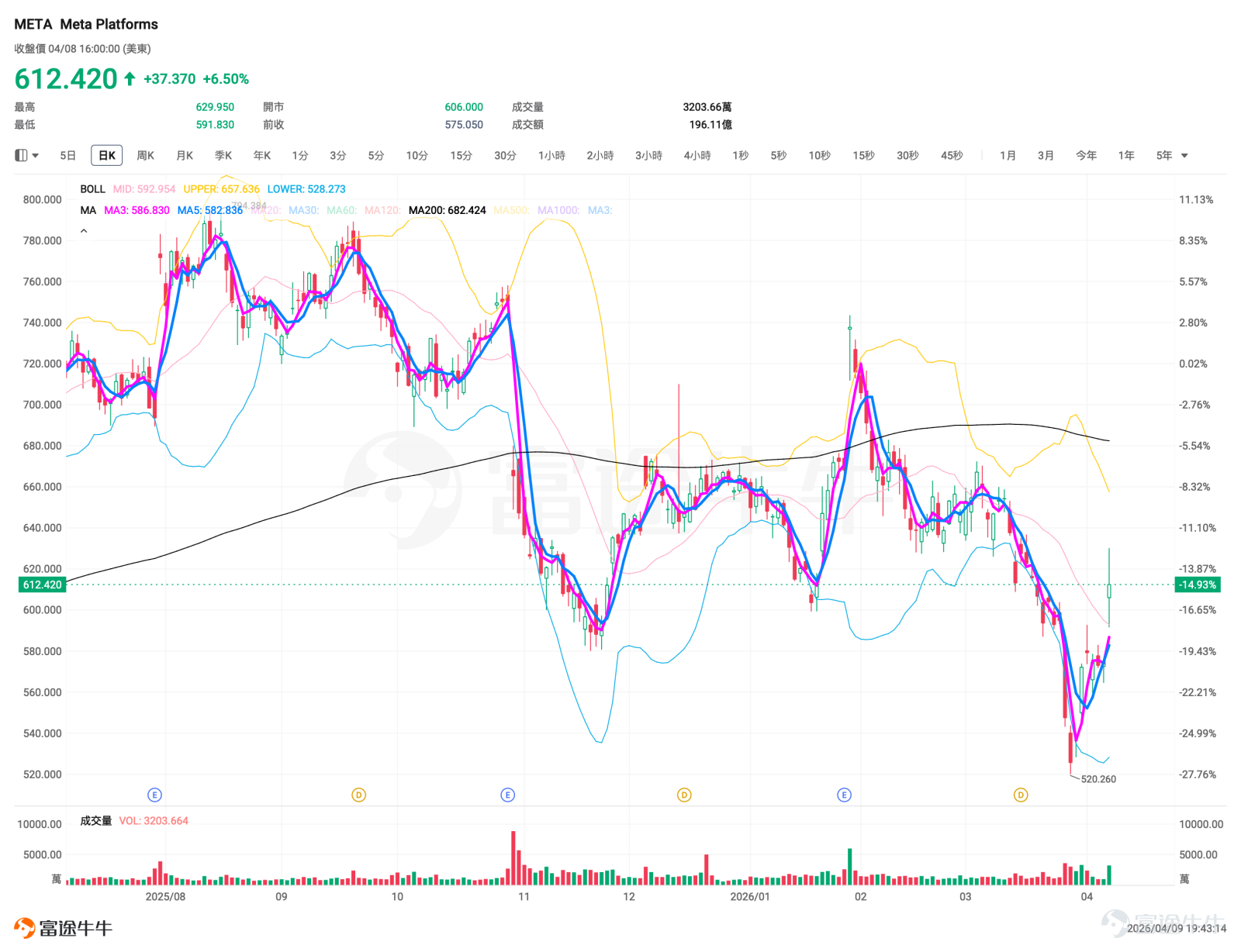Image resolution: width=1241 pixels, height=952 pixels.
Task: Click the dimmed MA120 legend entry
Action: 382,210
